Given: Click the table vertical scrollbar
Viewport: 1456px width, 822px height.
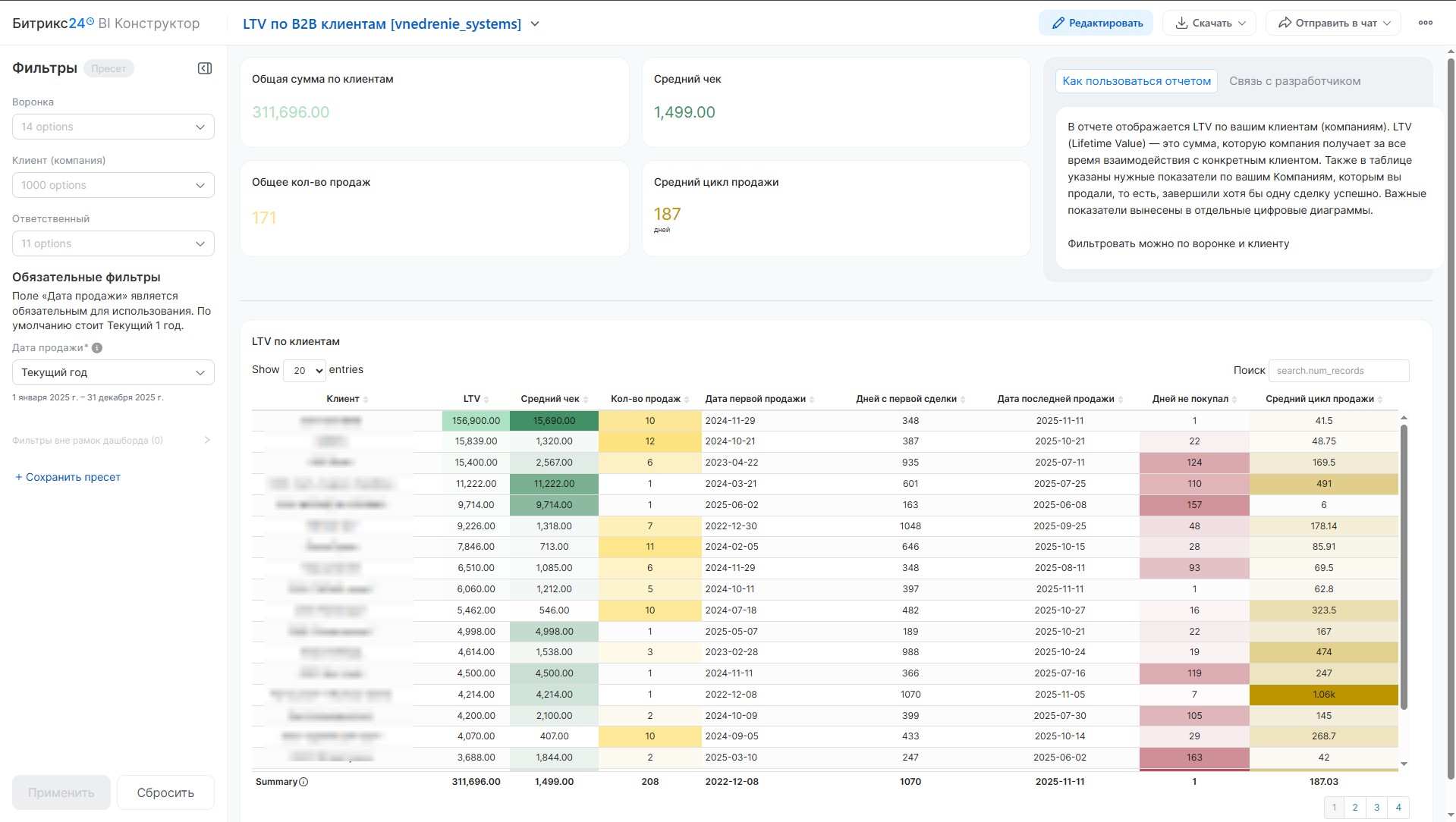Looking at the screenshot, I should pyautogui.click(x=1403, y=567).
